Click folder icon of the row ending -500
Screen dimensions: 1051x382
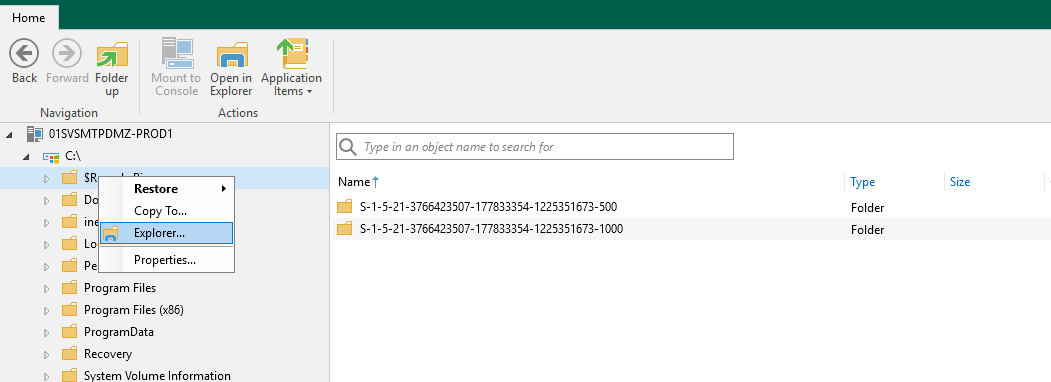click(345, 206)
